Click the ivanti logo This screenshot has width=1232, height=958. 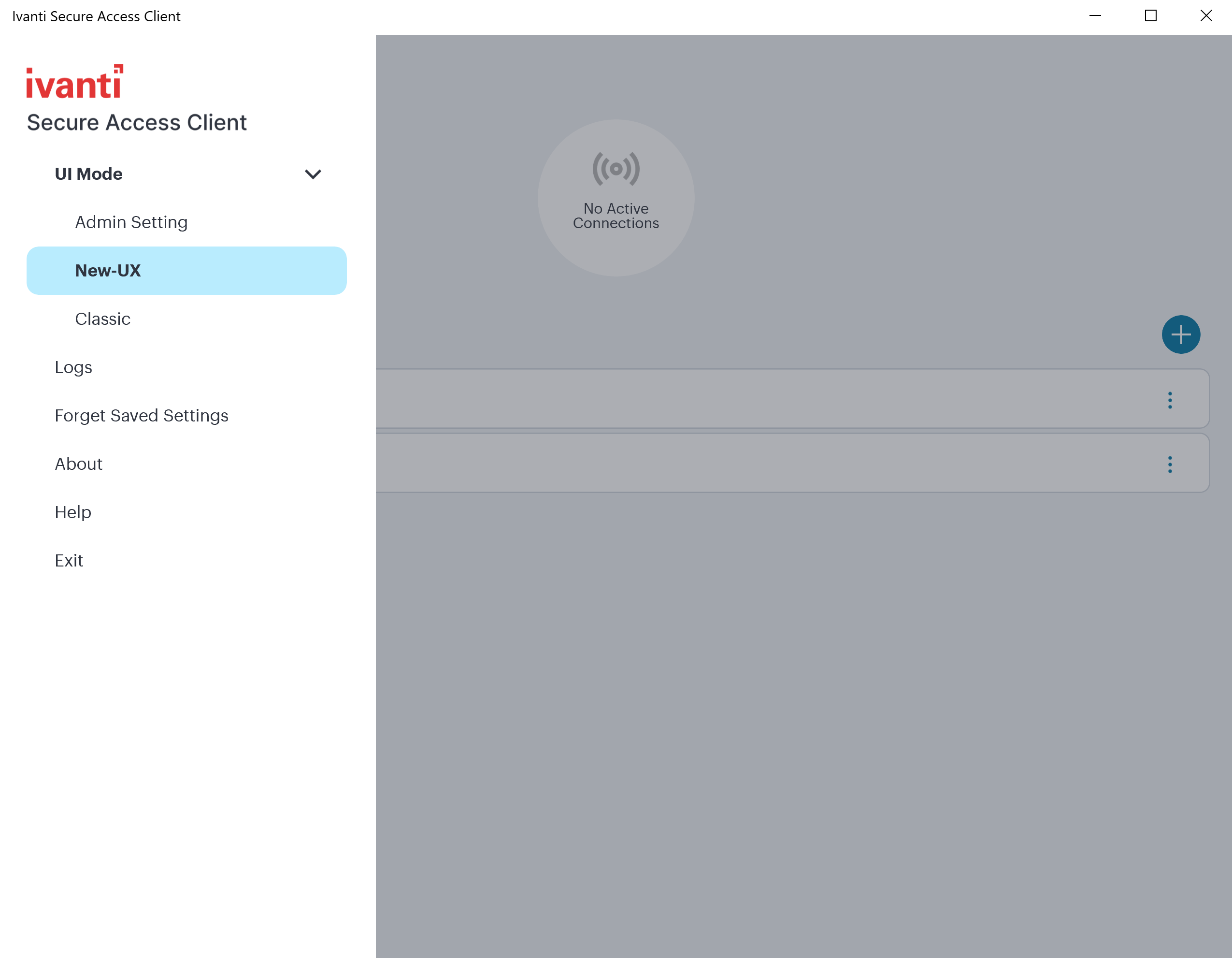pyautogui.click(x=75, y=81)
